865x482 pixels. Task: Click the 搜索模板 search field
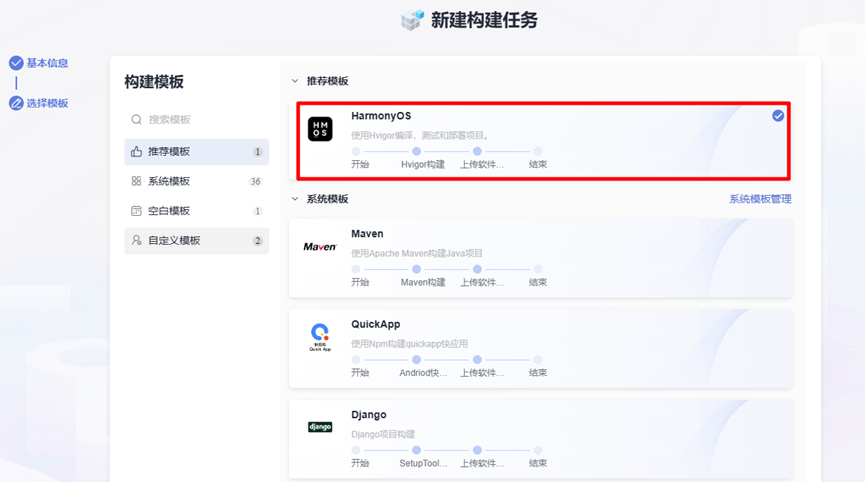tap(200, 120)
